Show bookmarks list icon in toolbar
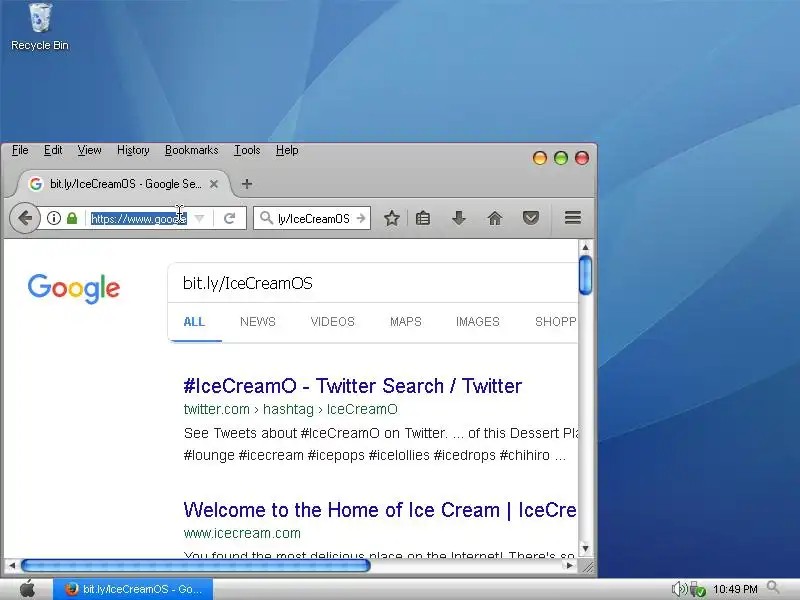 [423, 218]
